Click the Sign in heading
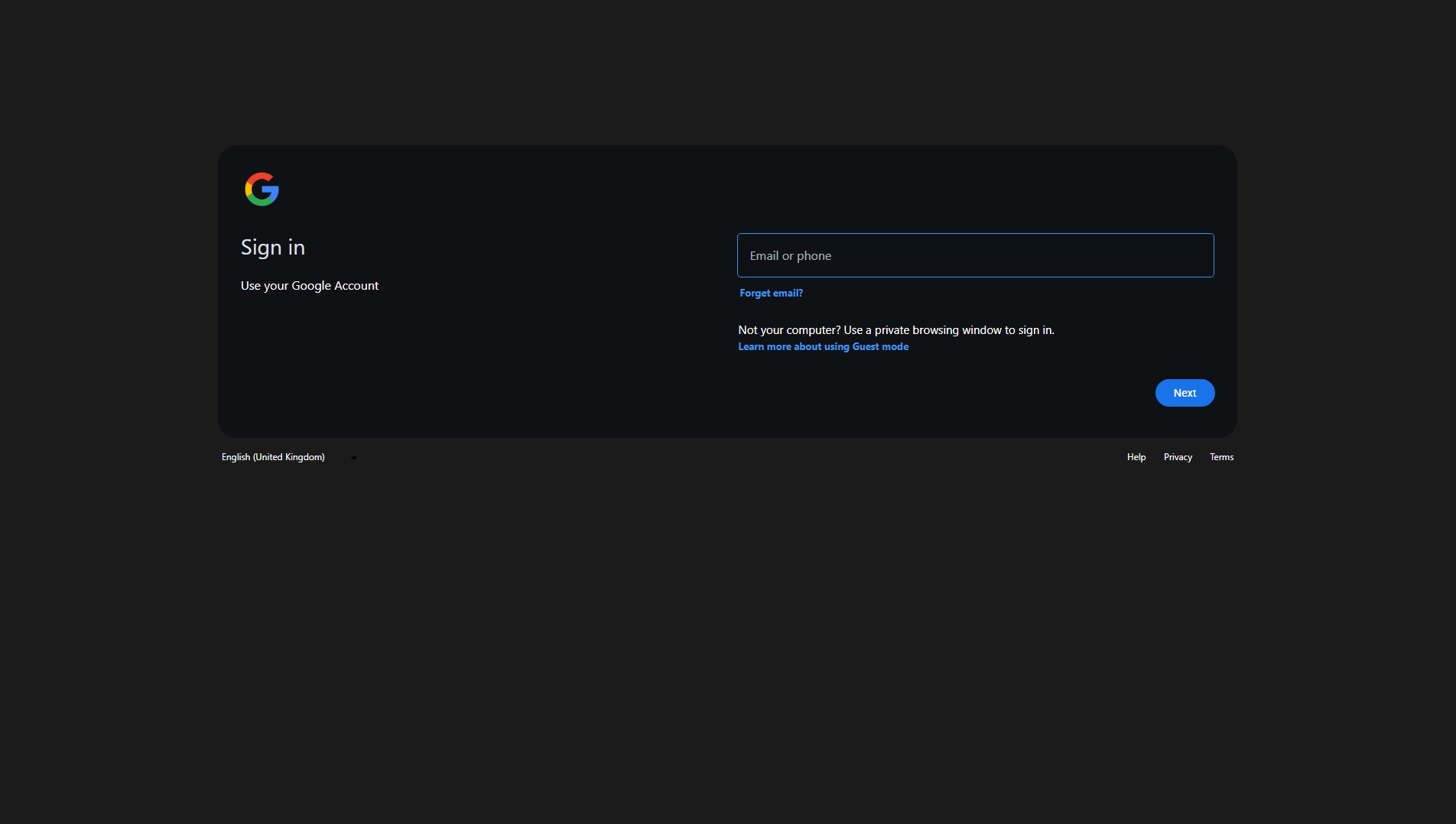 [272, 248]
